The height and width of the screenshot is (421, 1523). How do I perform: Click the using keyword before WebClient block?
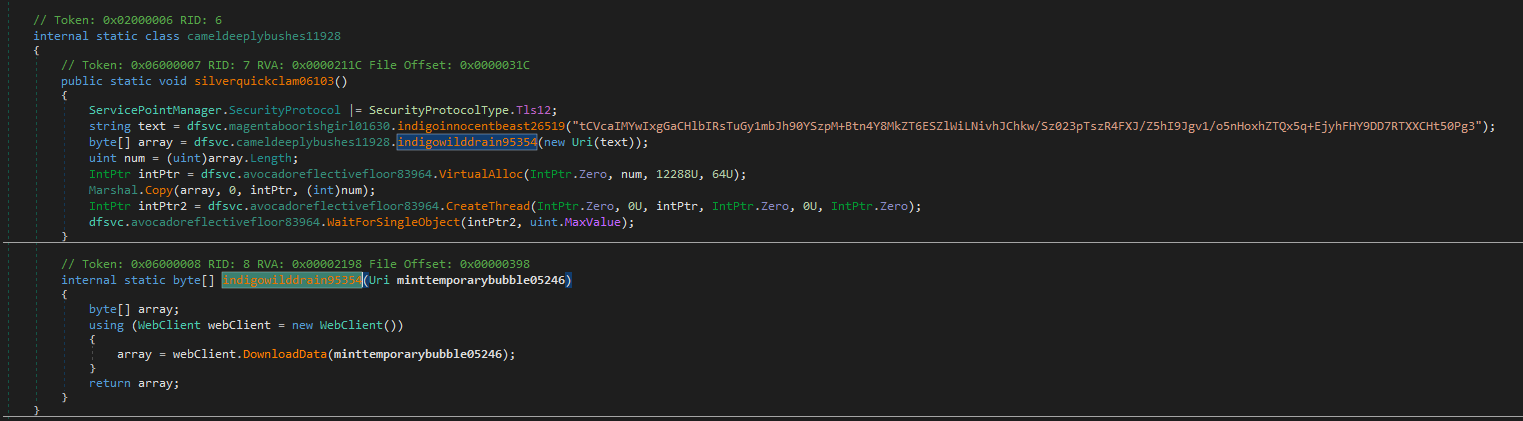106,325
